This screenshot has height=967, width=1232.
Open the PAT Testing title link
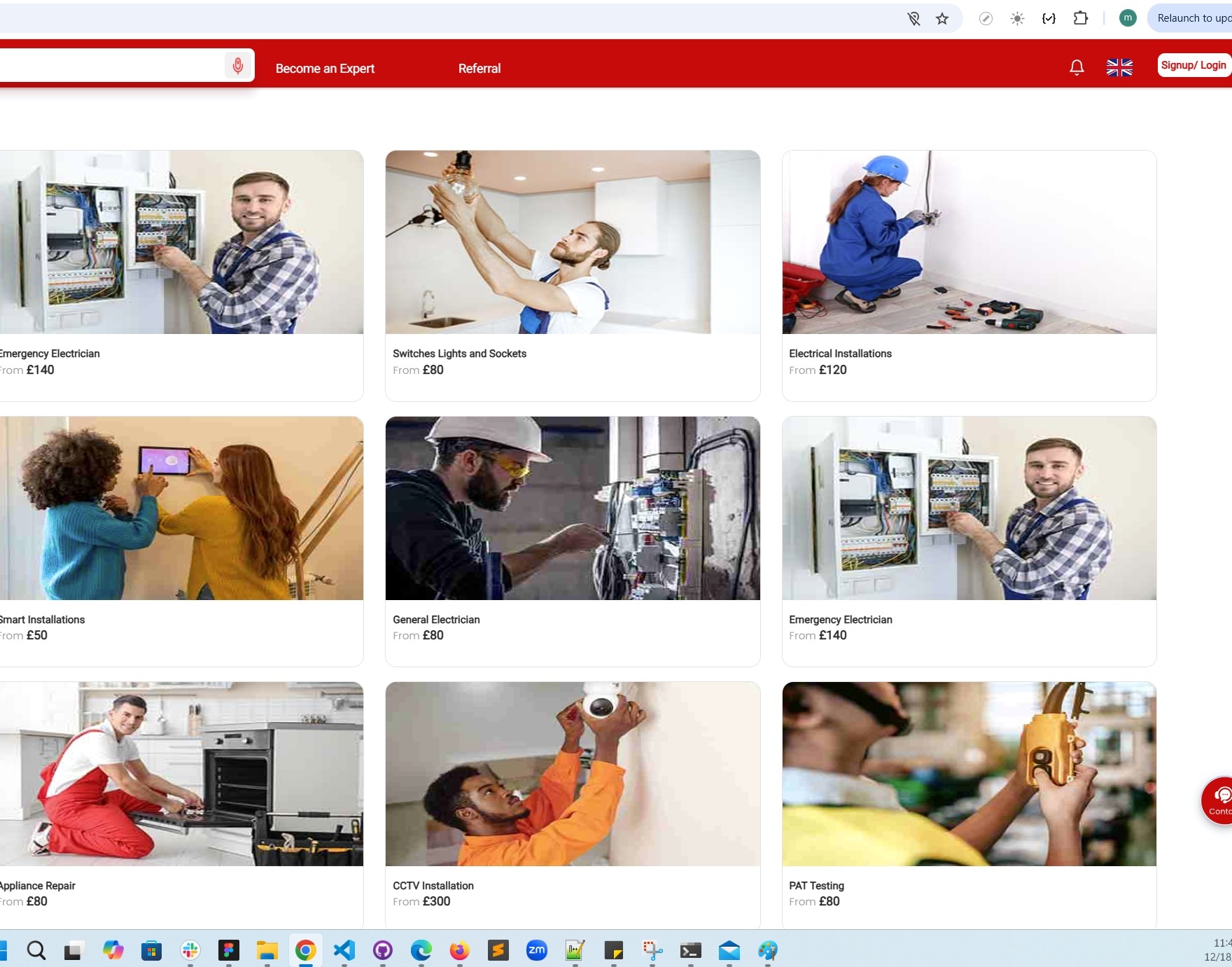(x=816, y=886)
